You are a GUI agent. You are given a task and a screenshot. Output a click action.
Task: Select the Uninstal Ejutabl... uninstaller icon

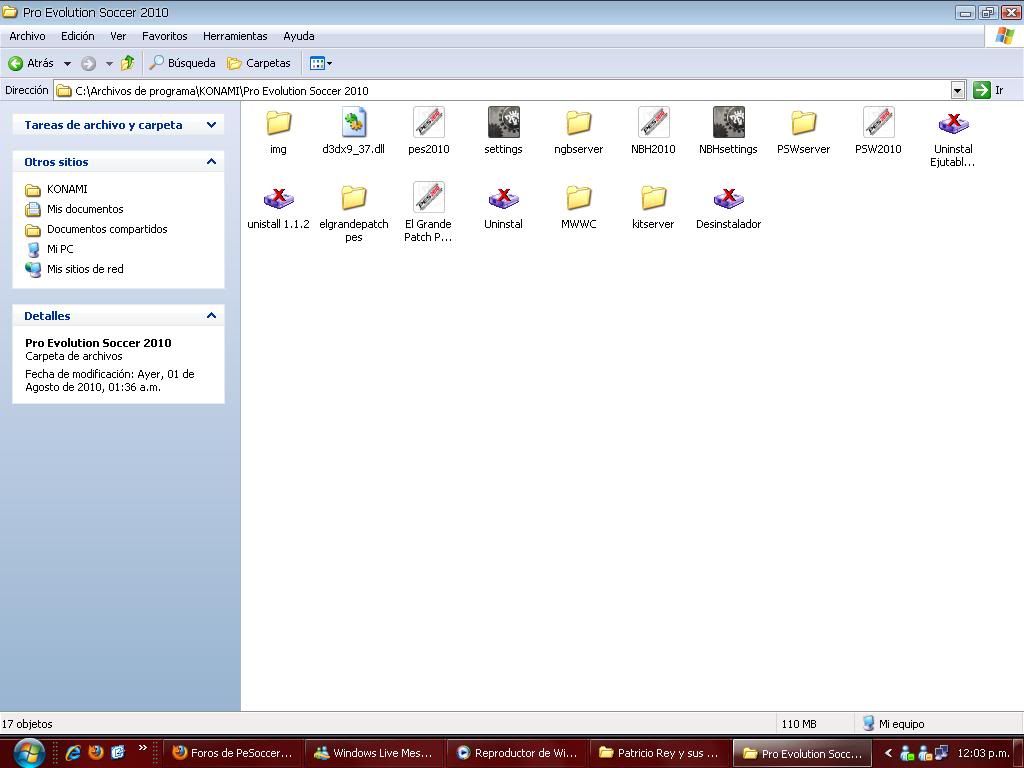click(953, 123)
